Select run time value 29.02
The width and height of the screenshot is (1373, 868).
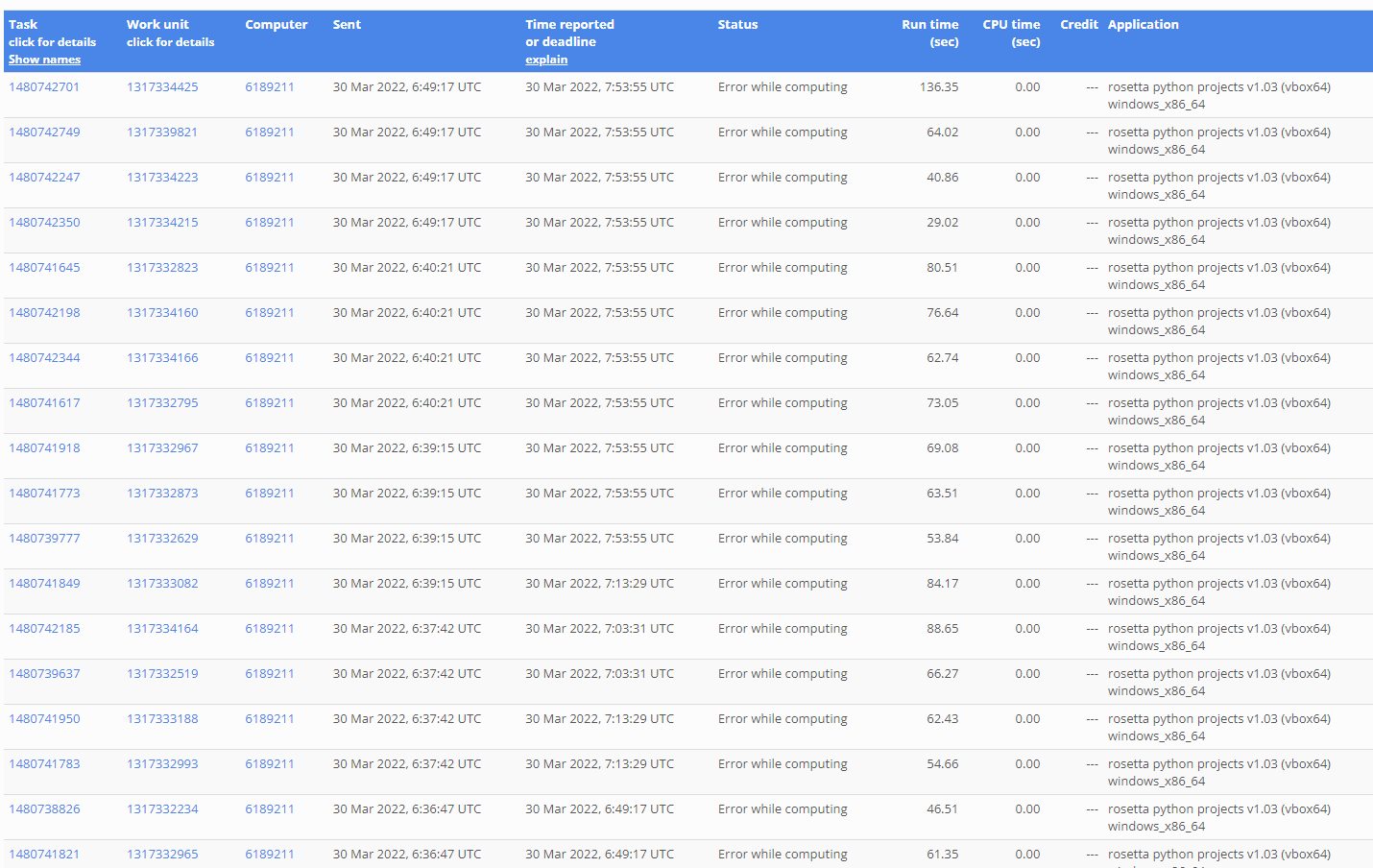(x=942, y=222)
